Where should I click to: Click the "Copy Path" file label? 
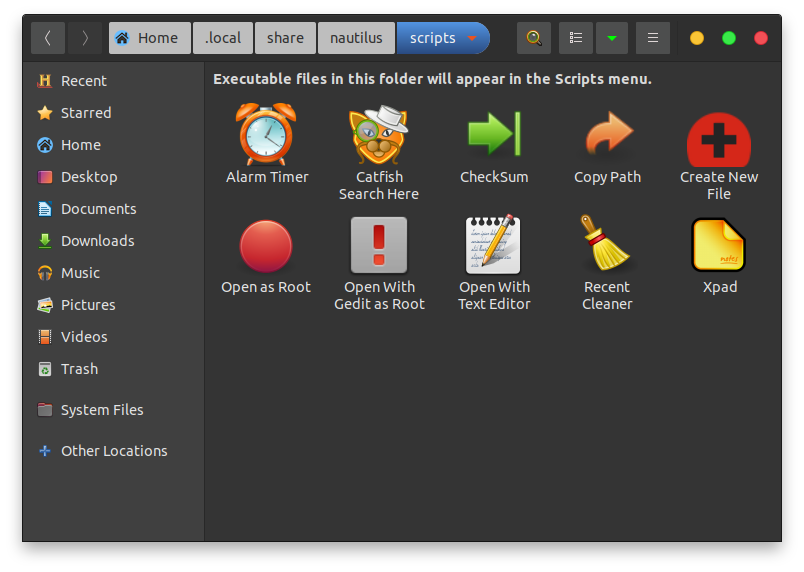coord(608,177)
